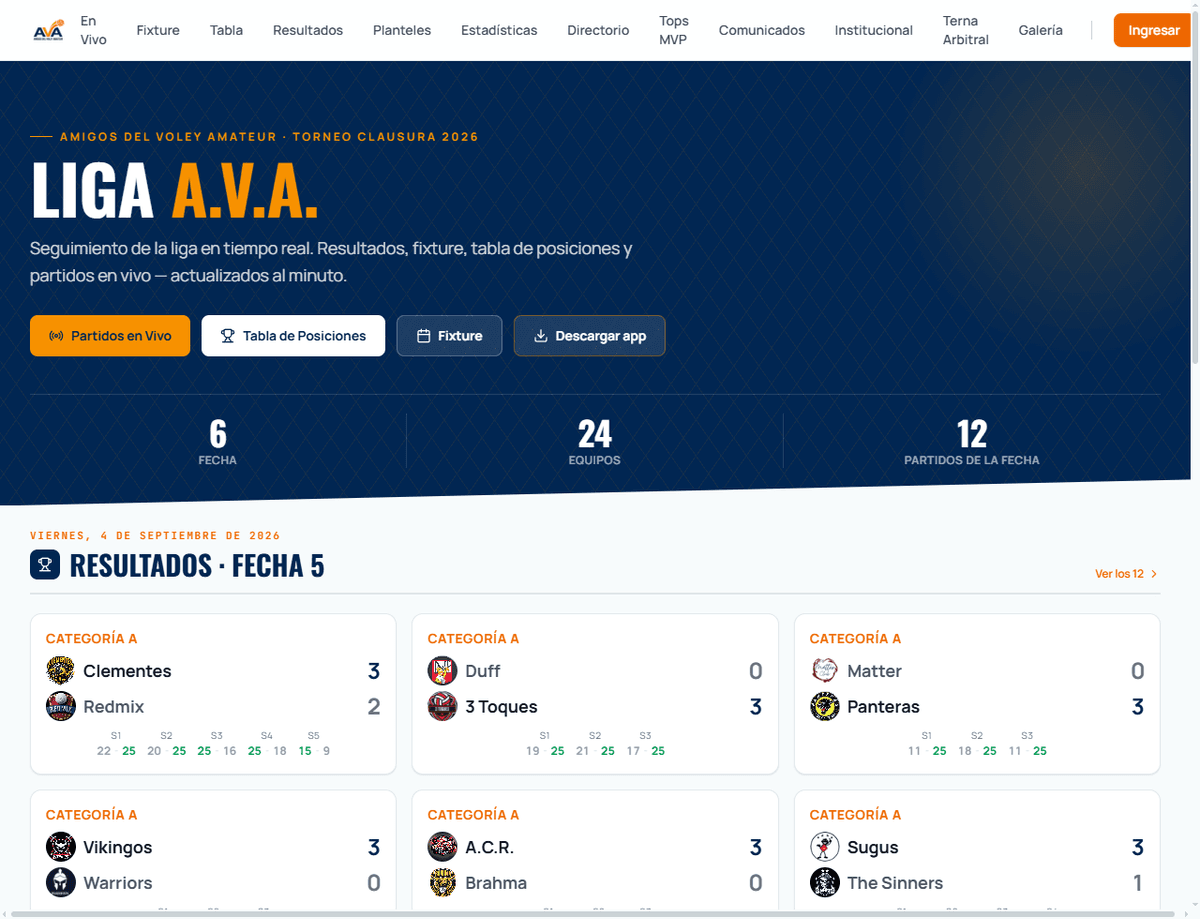This screenshot has height=919, width=1200.
Task: Open the En Vivo menu item
Action: point(94,30)
